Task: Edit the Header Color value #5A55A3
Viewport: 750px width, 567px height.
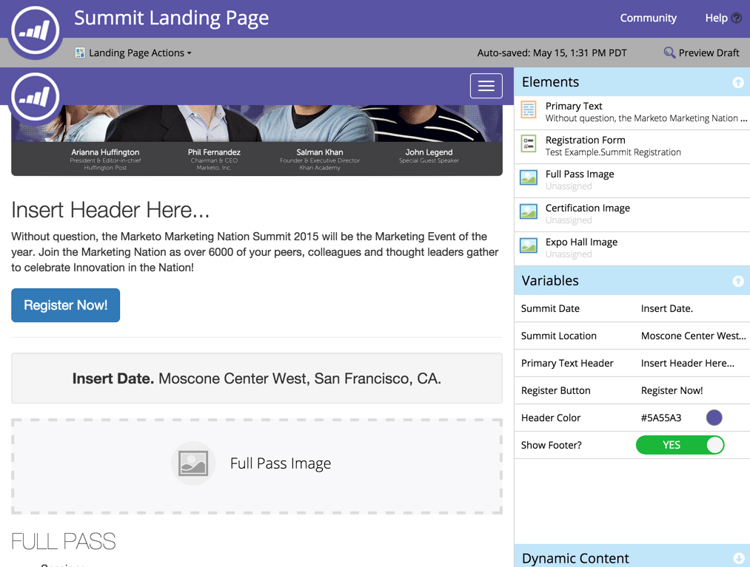Action: (661, 418)
